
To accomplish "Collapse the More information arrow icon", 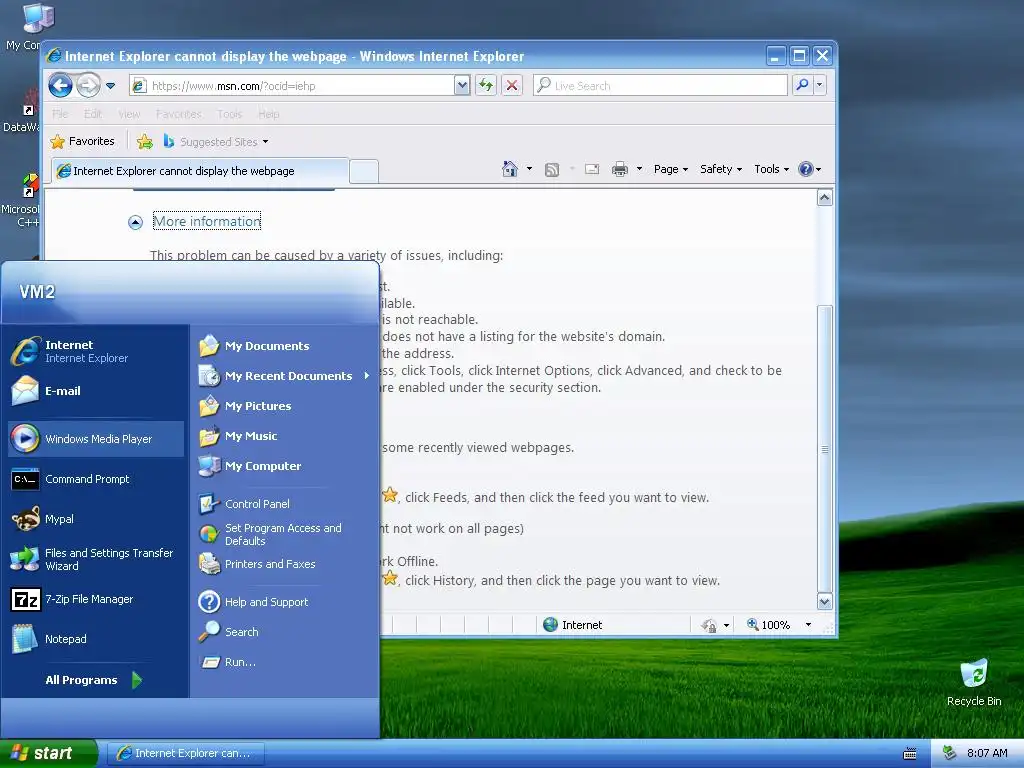I will pos(135,223).
